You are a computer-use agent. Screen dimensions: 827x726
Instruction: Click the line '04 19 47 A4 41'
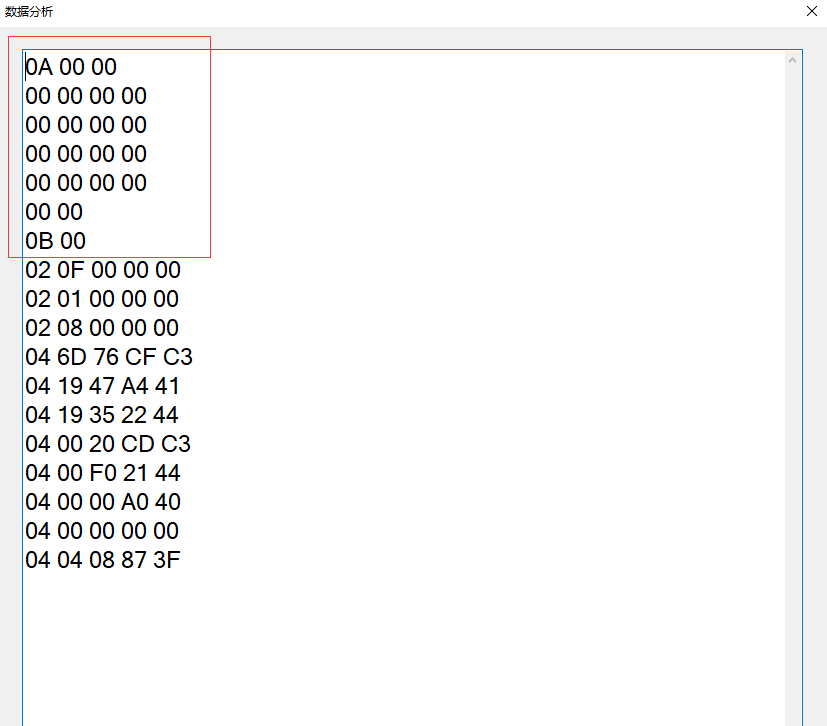click(x=102, y=386)
